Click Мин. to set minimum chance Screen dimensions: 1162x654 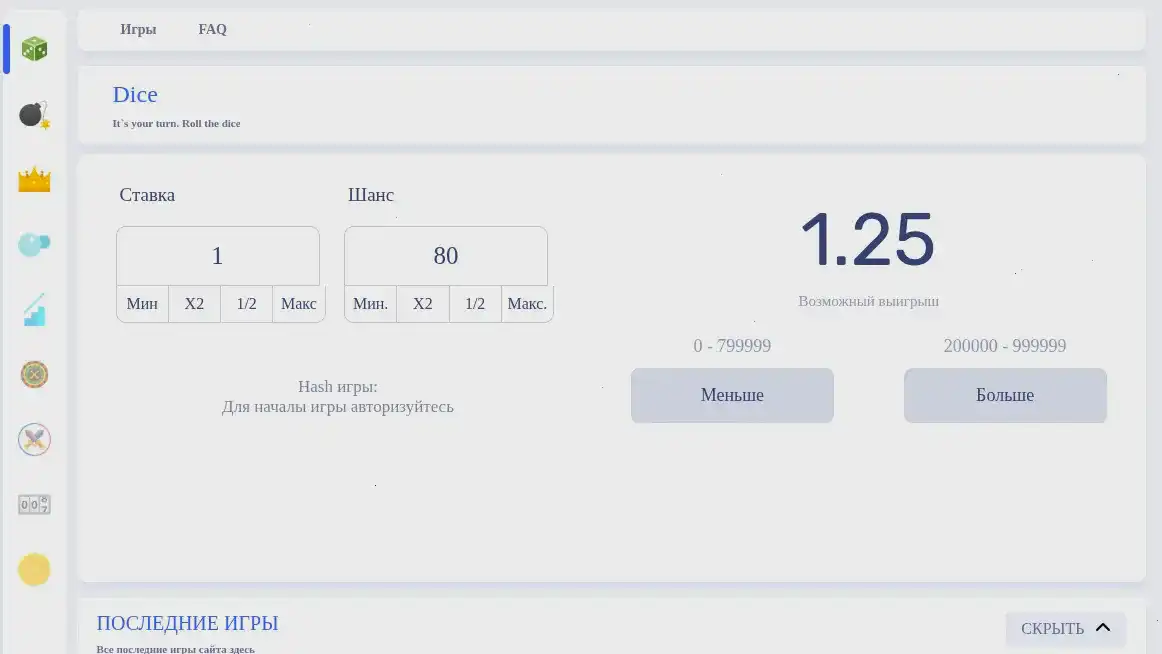pos(370,303)
